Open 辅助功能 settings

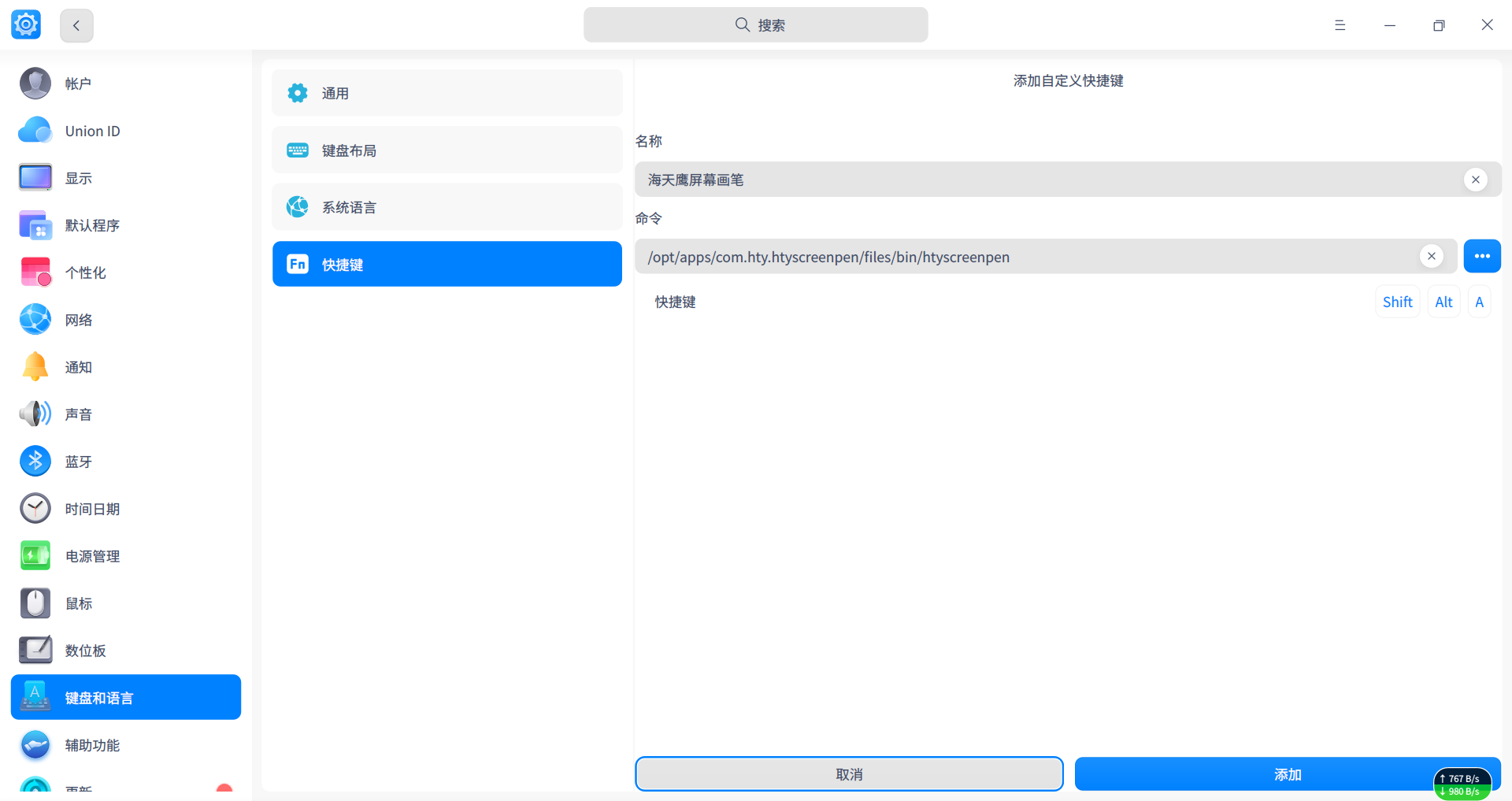tap(126, 745)
